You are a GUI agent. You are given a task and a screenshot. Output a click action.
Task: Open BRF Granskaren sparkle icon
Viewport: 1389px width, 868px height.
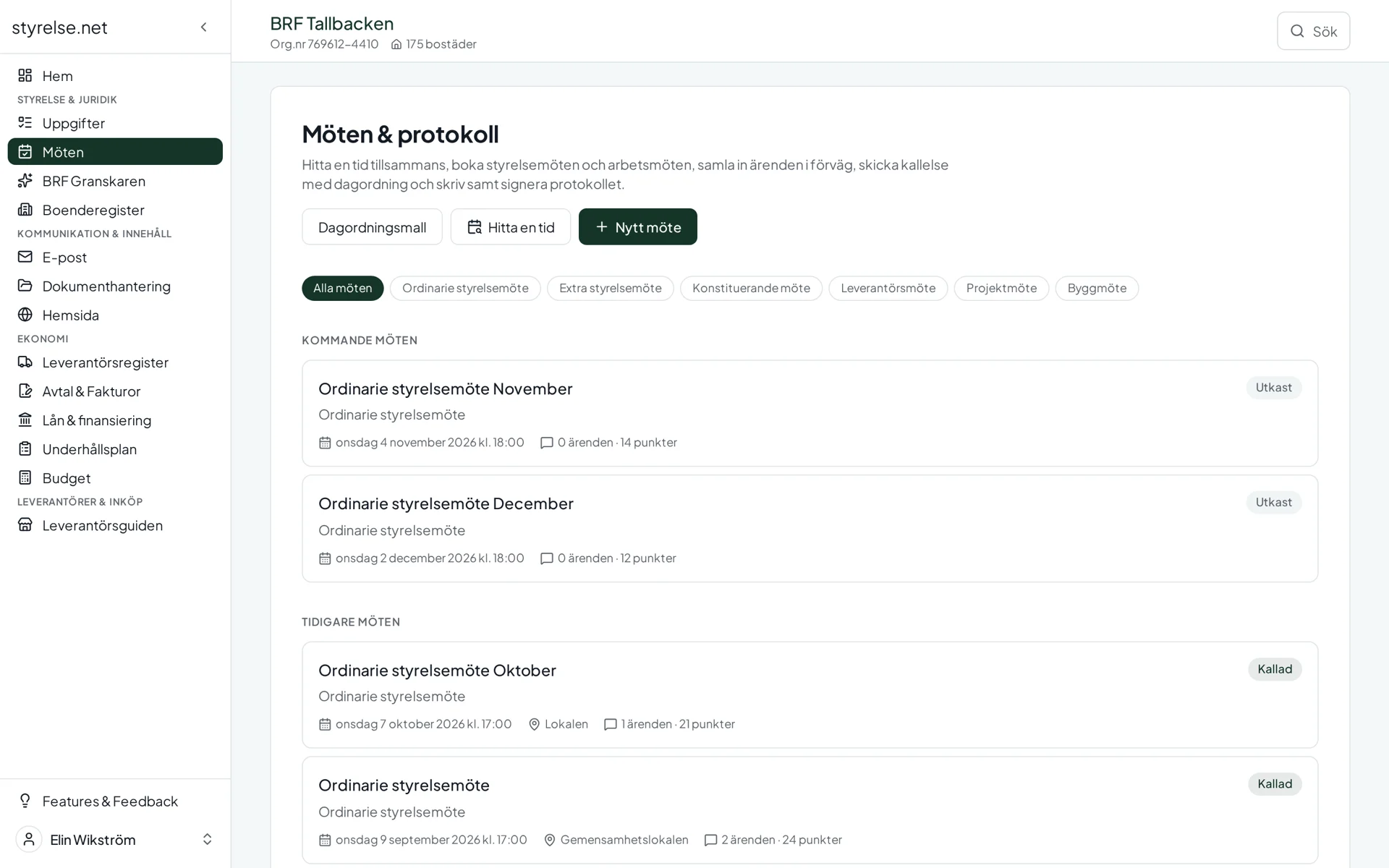point(25,180)
